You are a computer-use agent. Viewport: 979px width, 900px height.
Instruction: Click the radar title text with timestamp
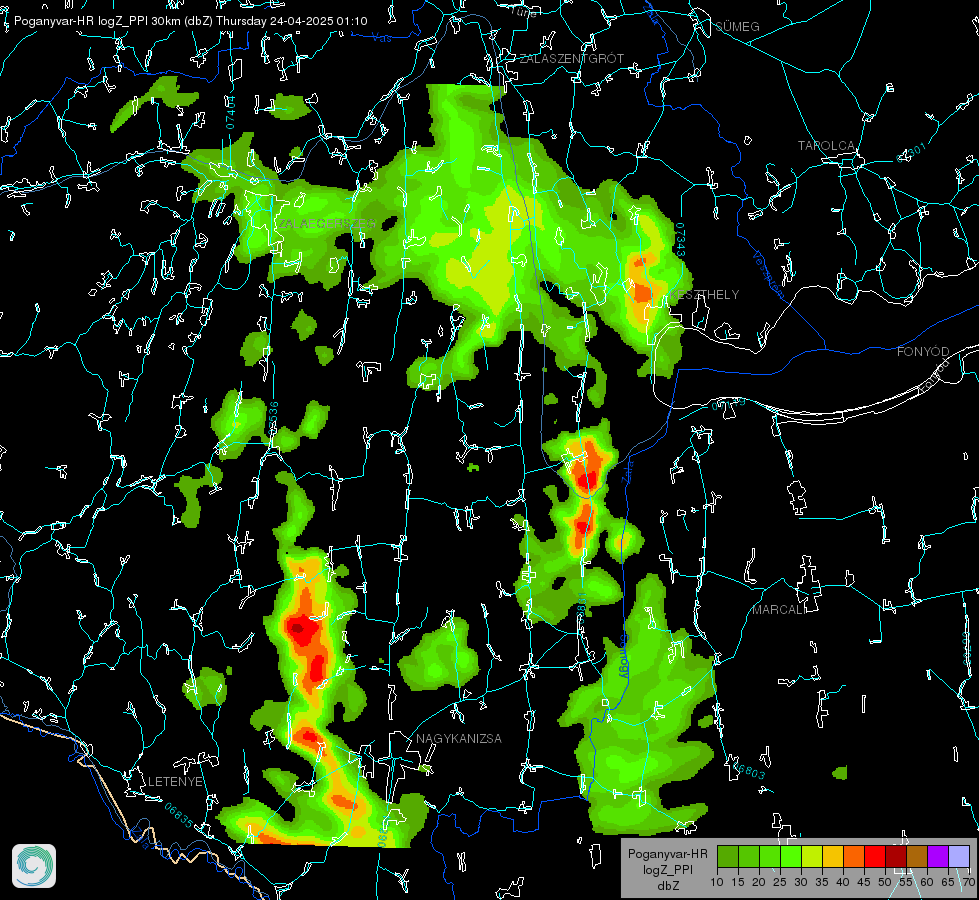pos(190,21)
